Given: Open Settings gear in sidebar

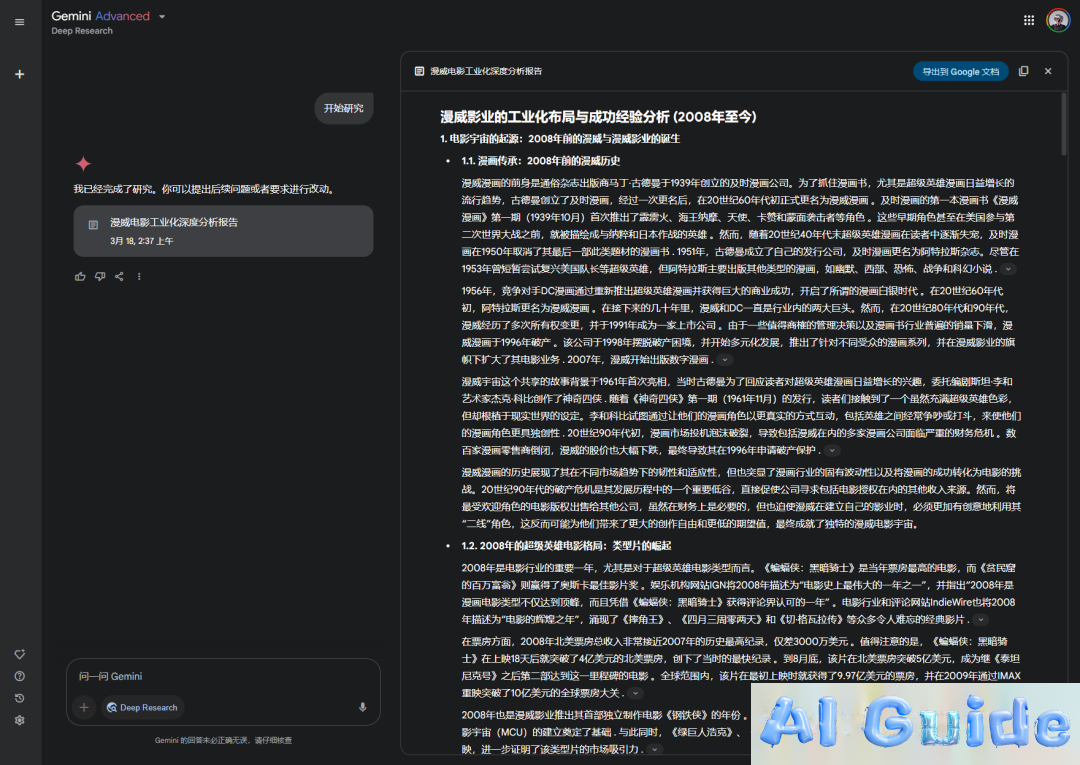Looking at the screenshot, I should click(x=19, y=720).
